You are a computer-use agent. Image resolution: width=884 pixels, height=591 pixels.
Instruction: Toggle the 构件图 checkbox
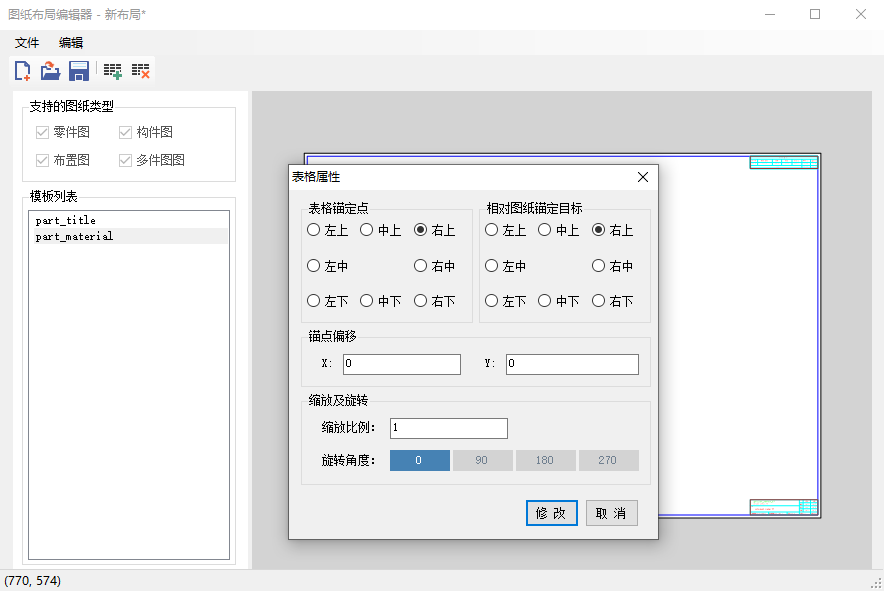[x=126, y=132]
